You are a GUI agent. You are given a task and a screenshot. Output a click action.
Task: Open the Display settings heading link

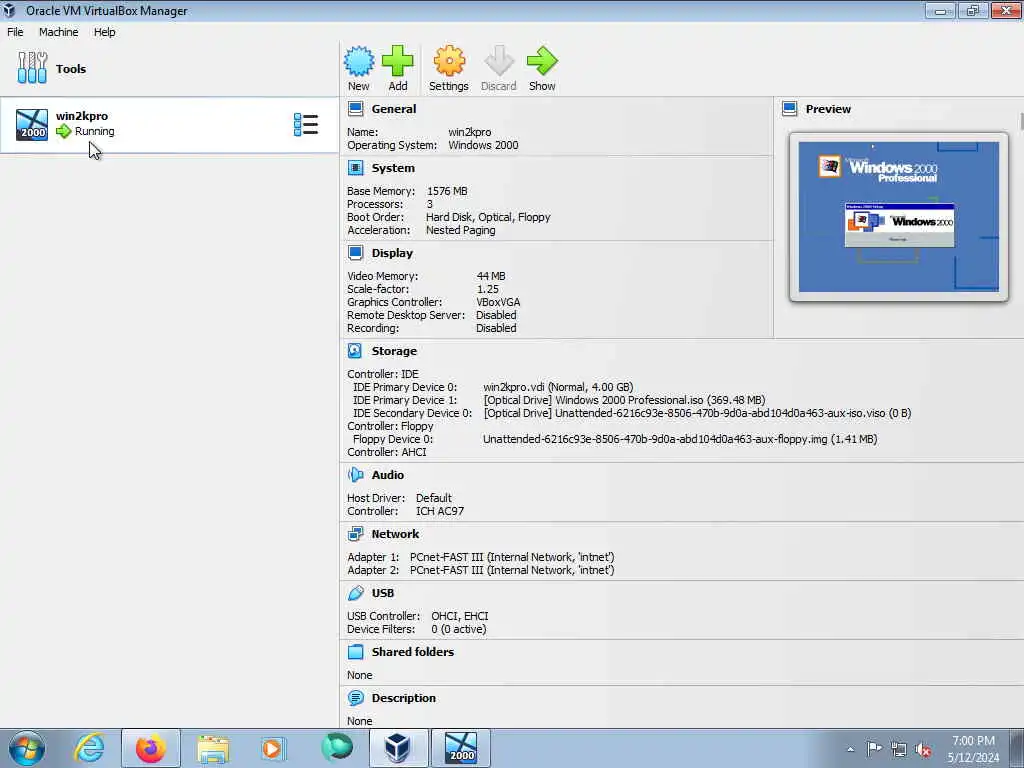tap(392, 253)
